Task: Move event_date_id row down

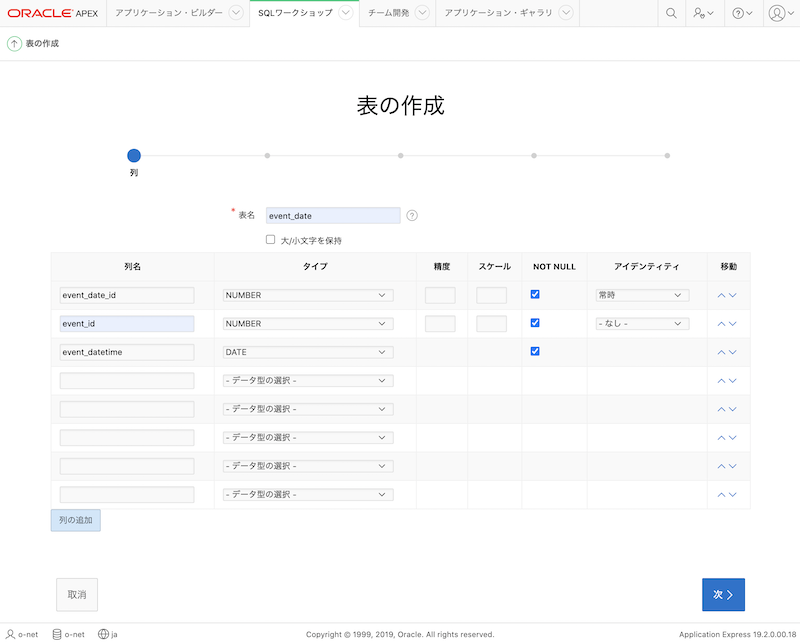Action: [733, 295]
